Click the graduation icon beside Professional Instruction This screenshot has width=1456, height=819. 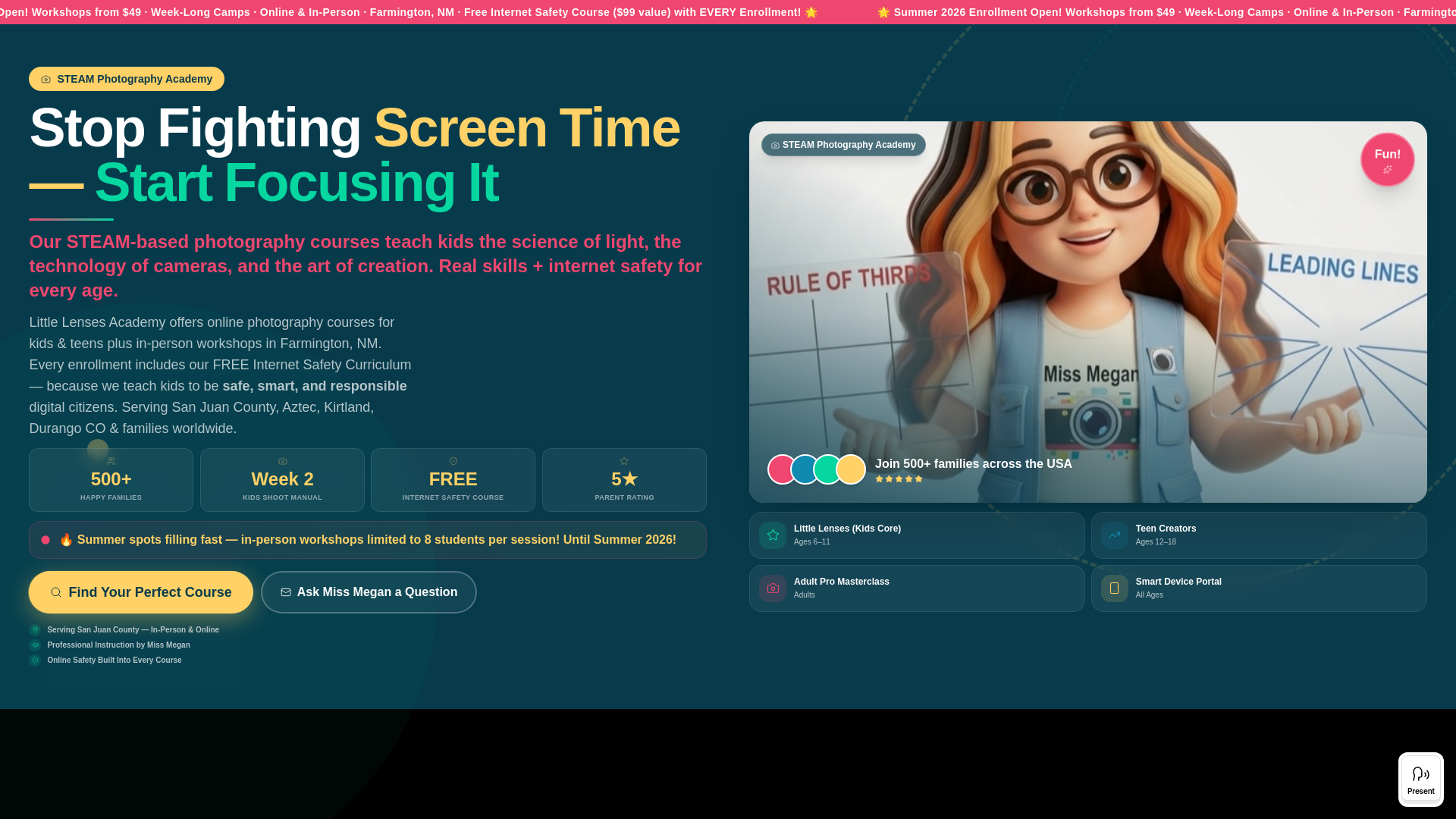coord(35,645)
